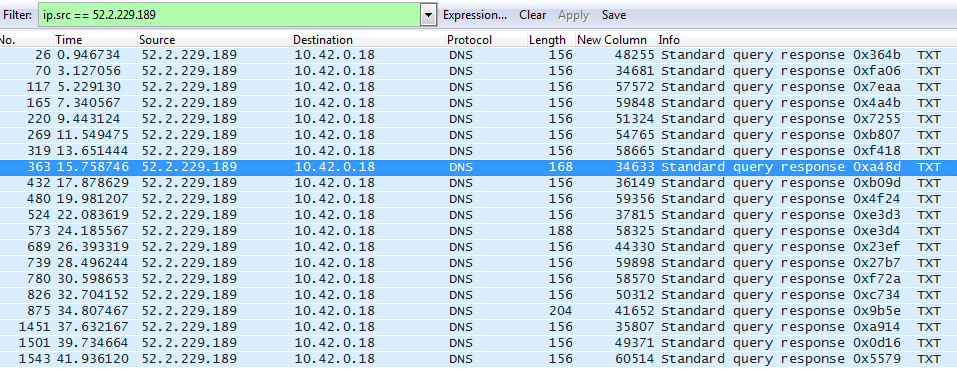Click length value 168 in packet 363
Viewport: 957px width, 373px height.
(x=561, y=167)
